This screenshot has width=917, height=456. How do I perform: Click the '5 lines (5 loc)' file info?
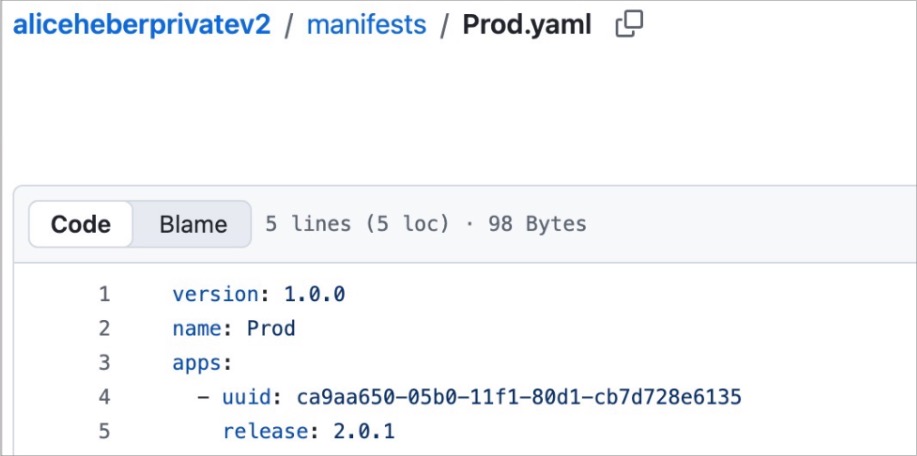tap(357, 224)
